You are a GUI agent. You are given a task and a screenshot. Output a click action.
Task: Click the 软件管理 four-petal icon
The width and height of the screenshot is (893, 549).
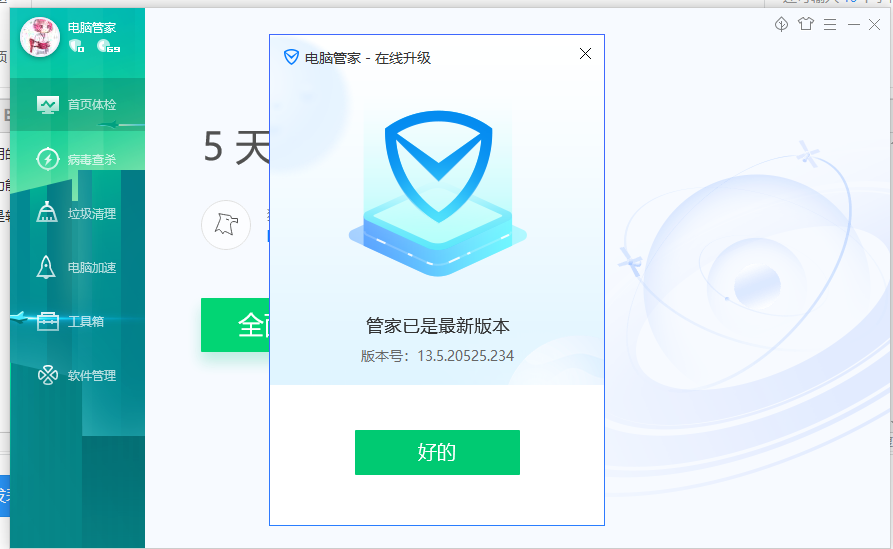point(48,375)
